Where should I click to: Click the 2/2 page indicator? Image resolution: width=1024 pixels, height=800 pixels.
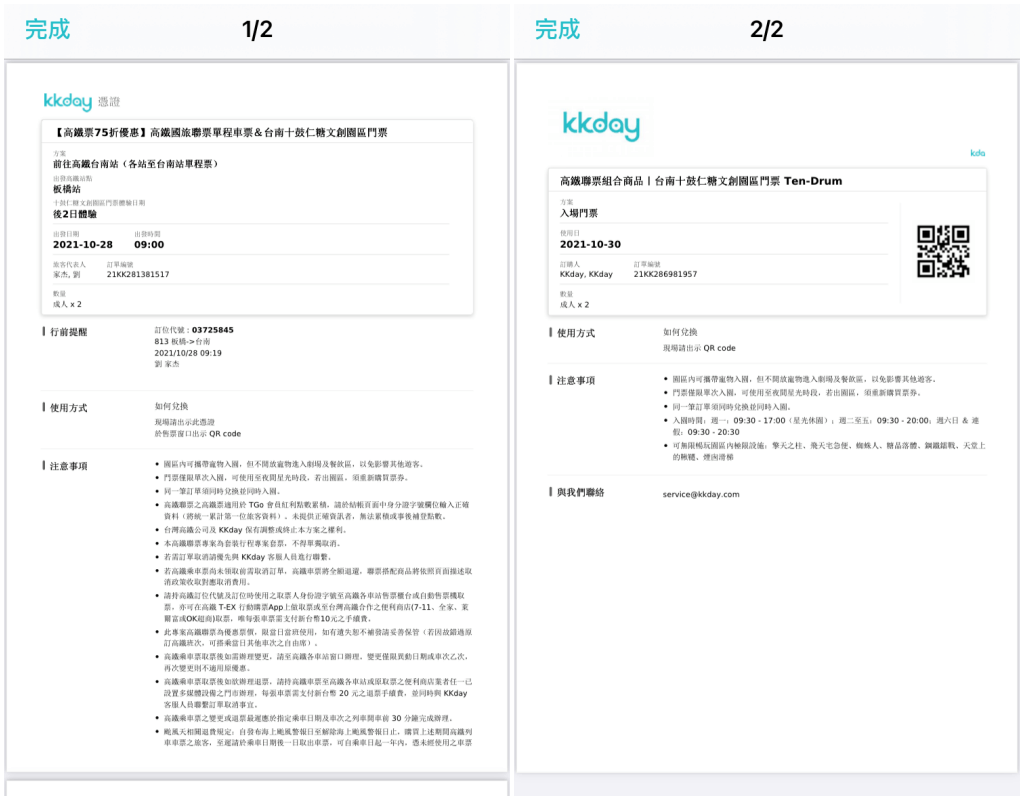tap(766, 29)
